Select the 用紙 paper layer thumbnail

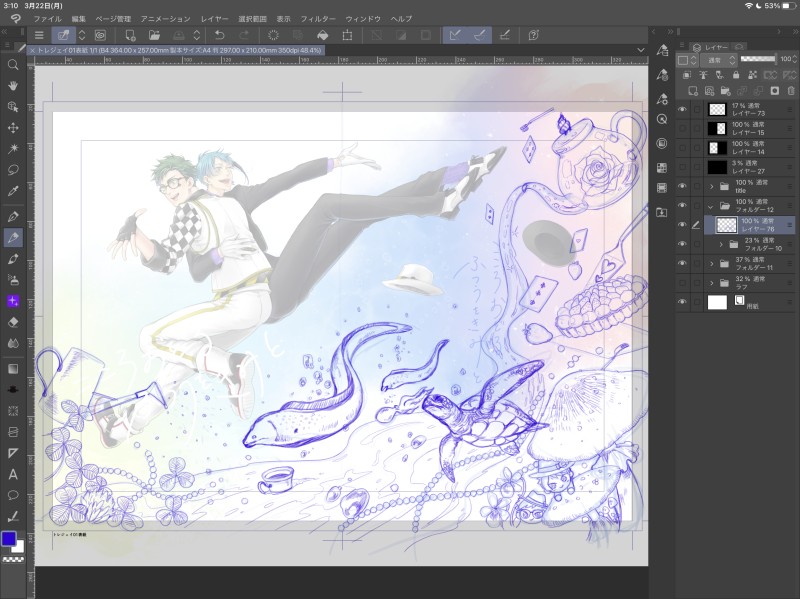pos(717,302)
